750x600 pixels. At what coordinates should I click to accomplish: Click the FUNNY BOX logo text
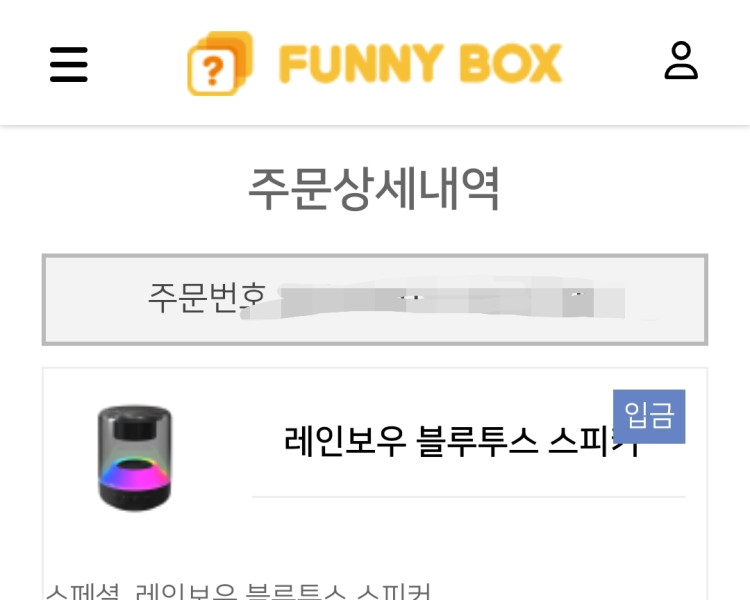(420, 64)
